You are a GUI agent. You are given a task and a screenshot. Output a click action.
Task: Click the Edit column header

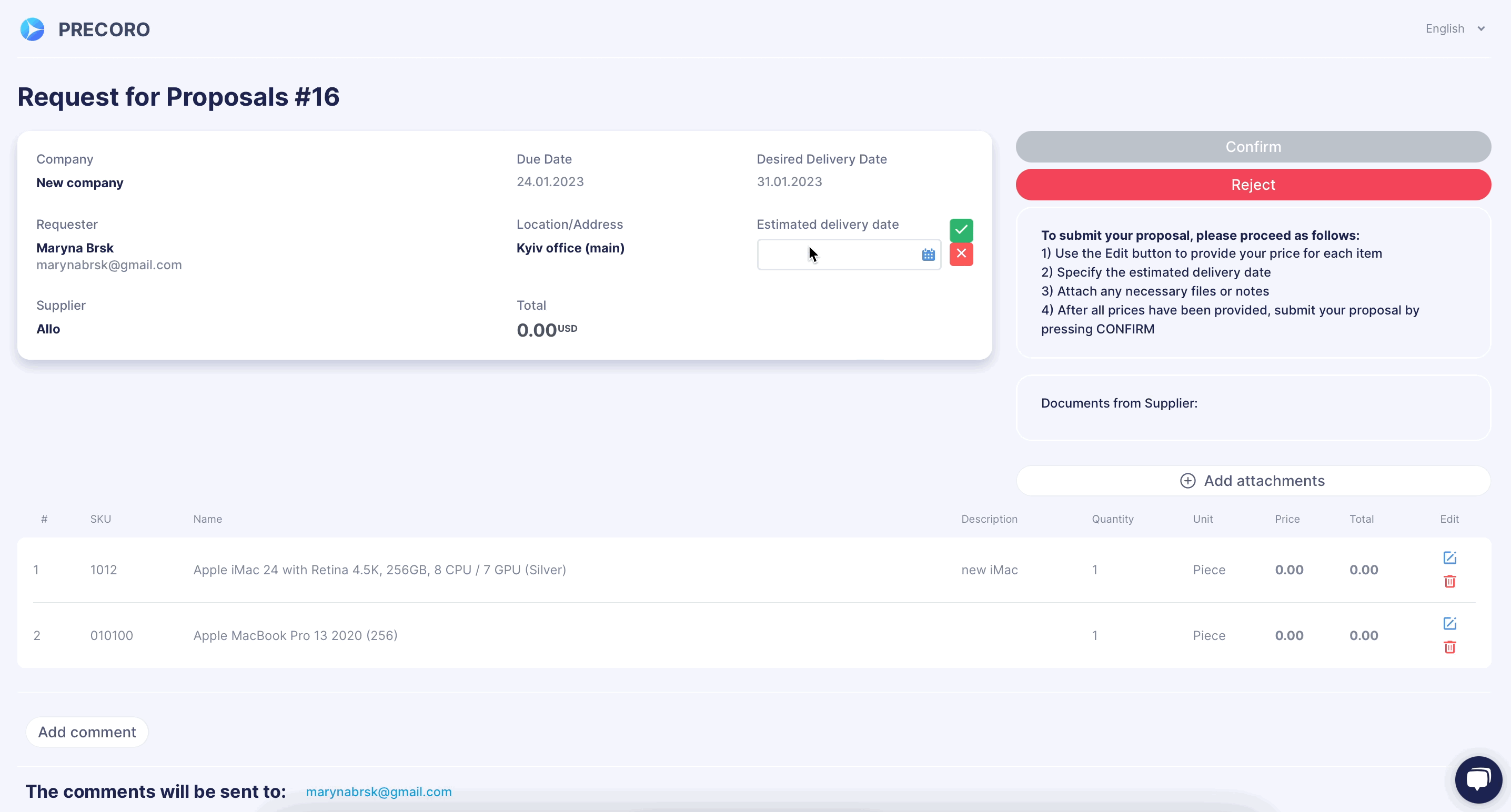tap(1449, 519)
